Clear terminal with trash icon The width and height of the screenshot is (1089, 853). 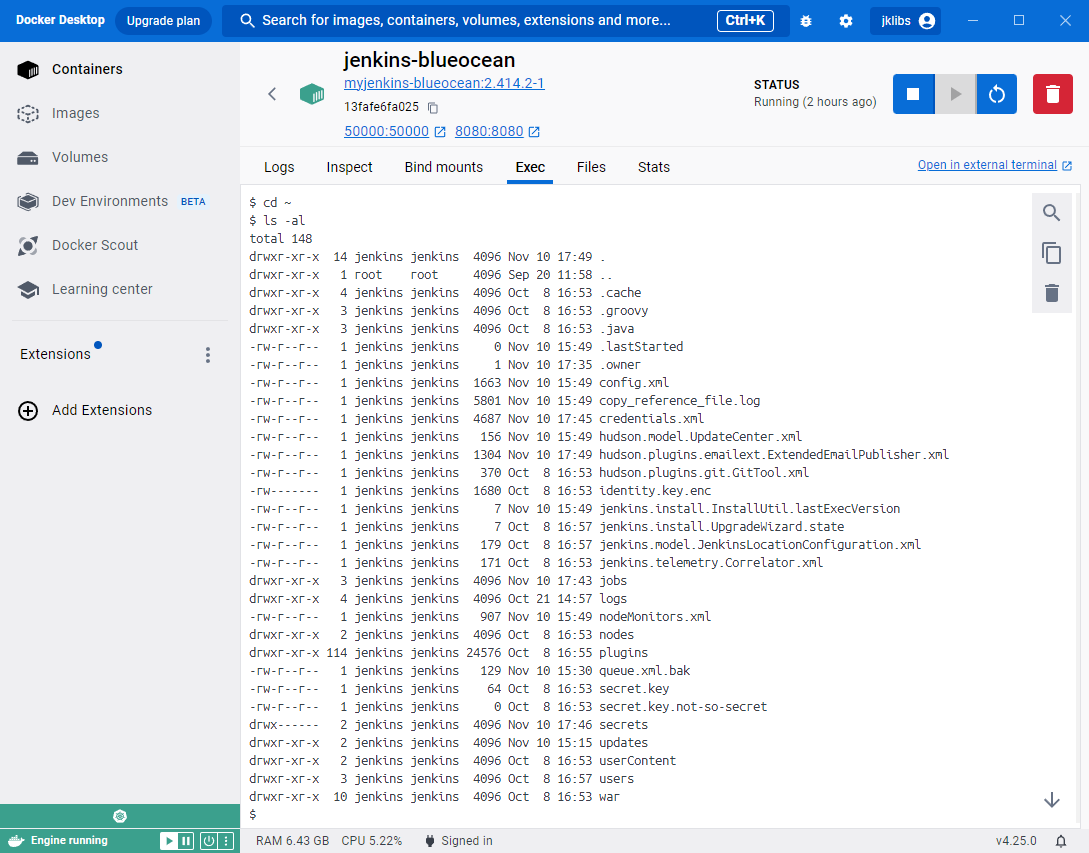point(1051,293)
